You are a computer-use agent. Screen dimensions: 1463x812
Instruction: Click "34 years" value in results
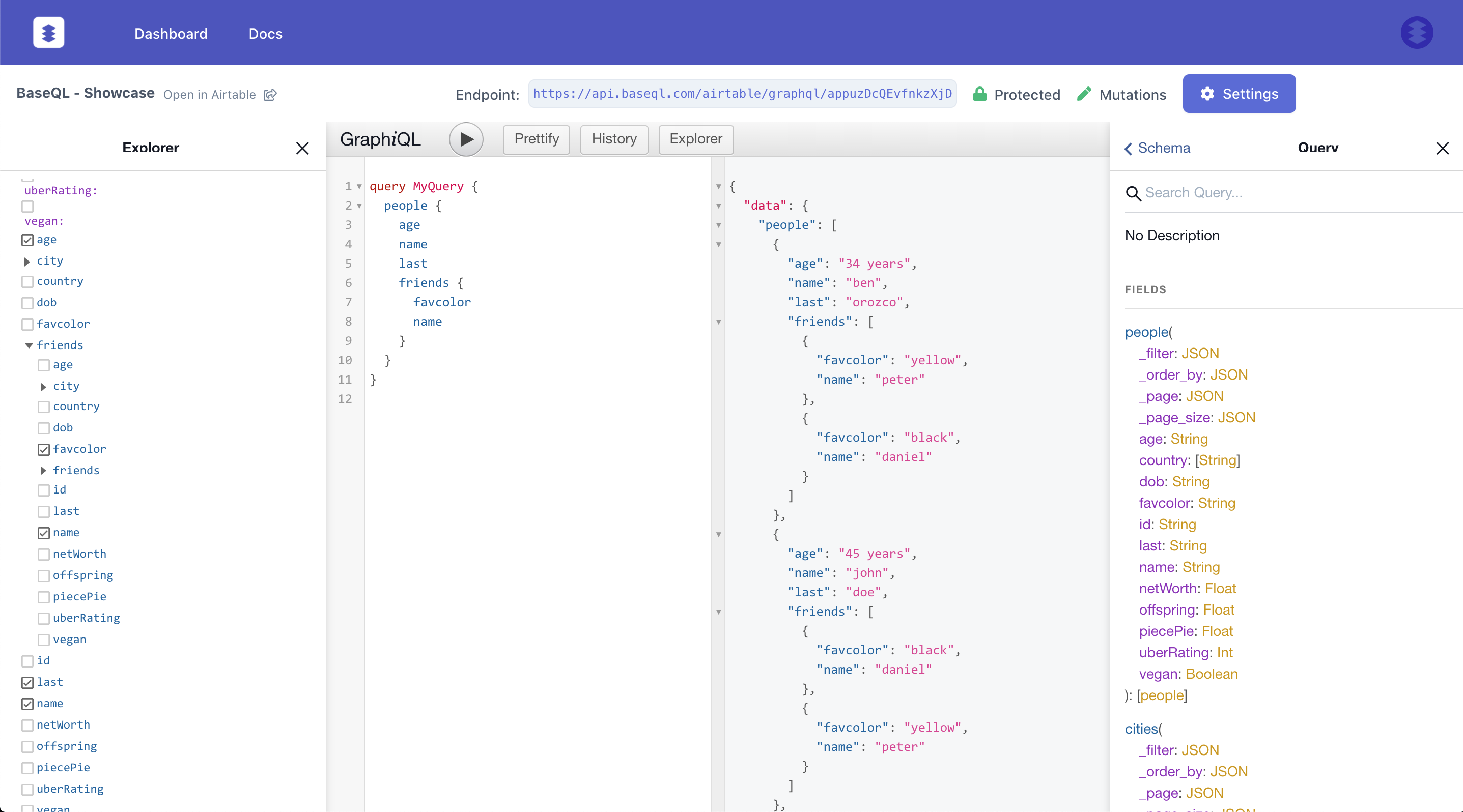click(874, 264)
